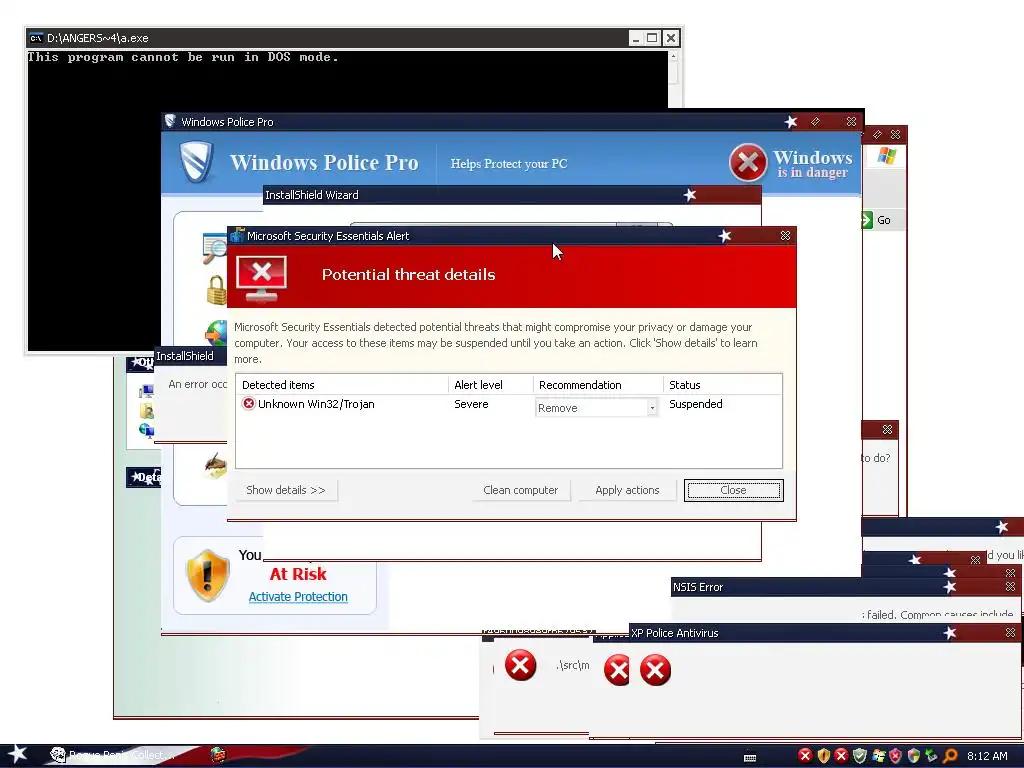Close the NSIS Error dialog
1024x768 pixels.
click(1010, 587)
